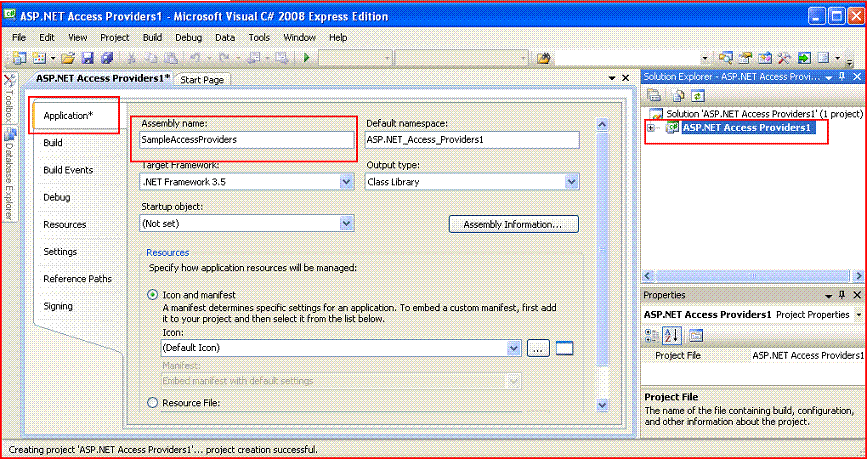
Task: Click Project File property row
Action: coord(754,355)
